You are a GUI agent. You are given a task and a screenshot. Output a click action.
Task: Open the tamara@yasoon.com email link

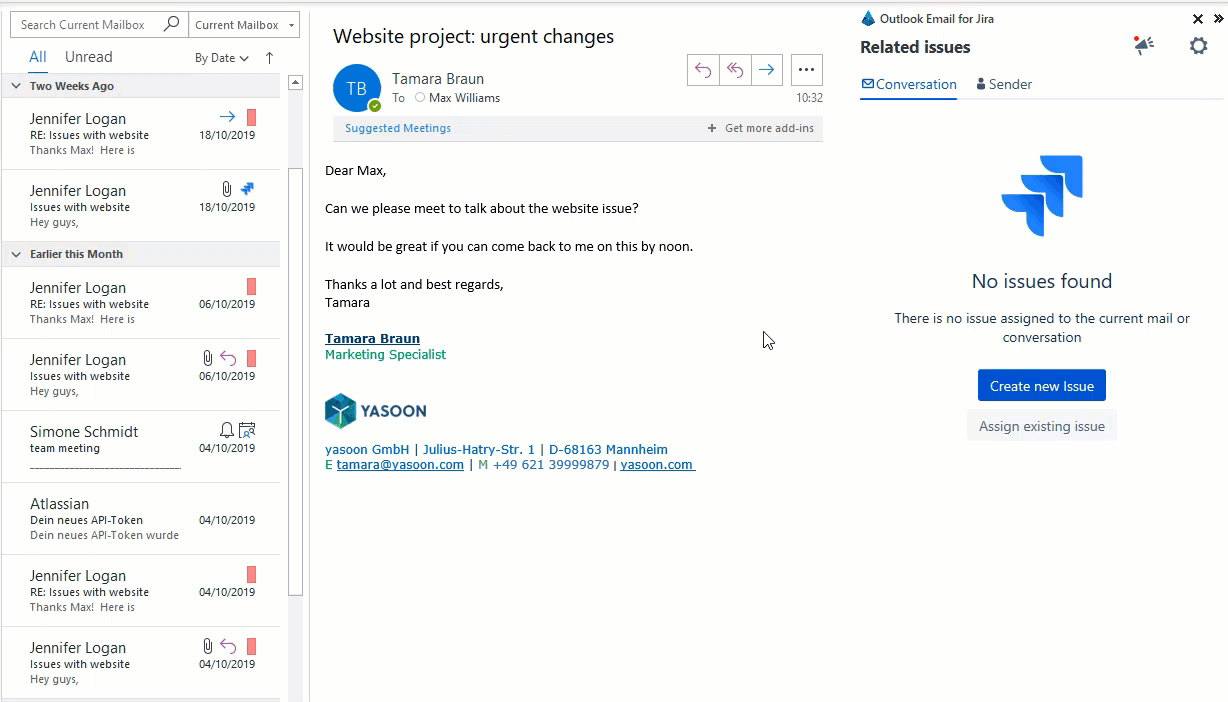pos(400,465)
